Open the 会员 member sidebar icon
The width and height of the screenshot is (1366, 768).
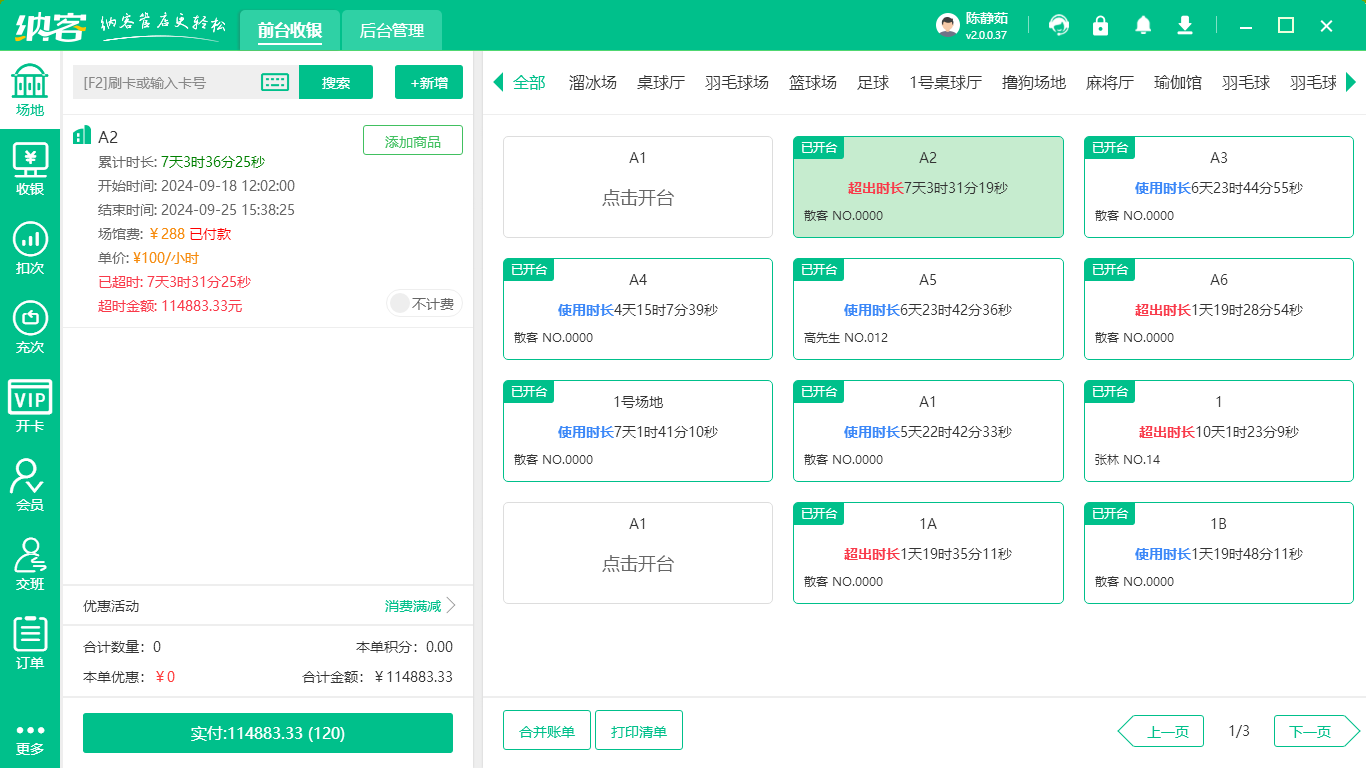(30, 484)
